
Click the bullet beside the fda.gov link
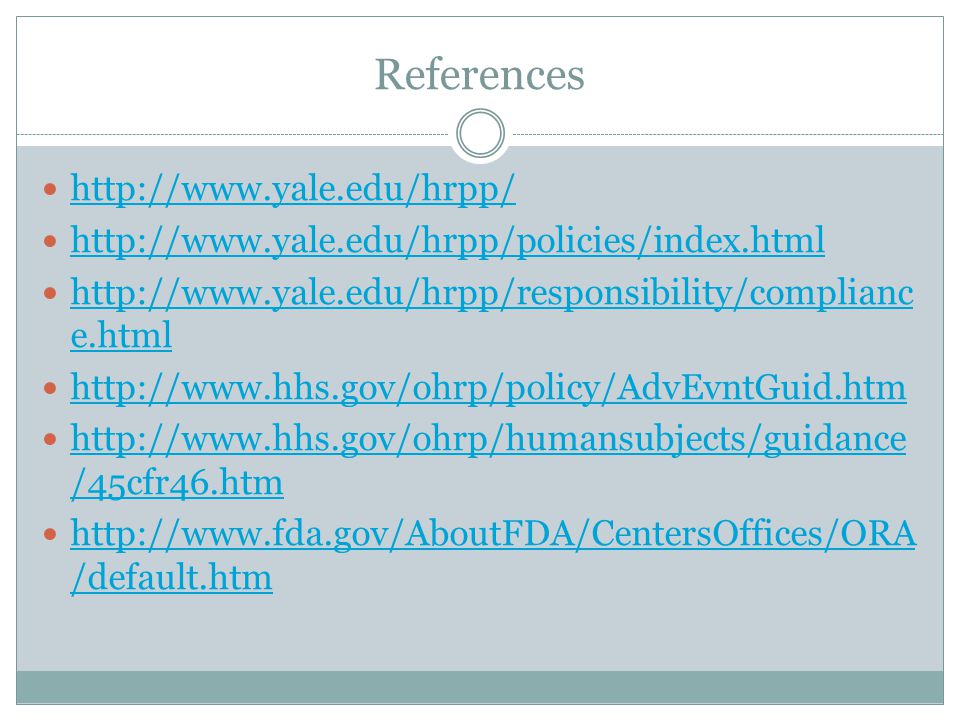click(x=50, y=534)
